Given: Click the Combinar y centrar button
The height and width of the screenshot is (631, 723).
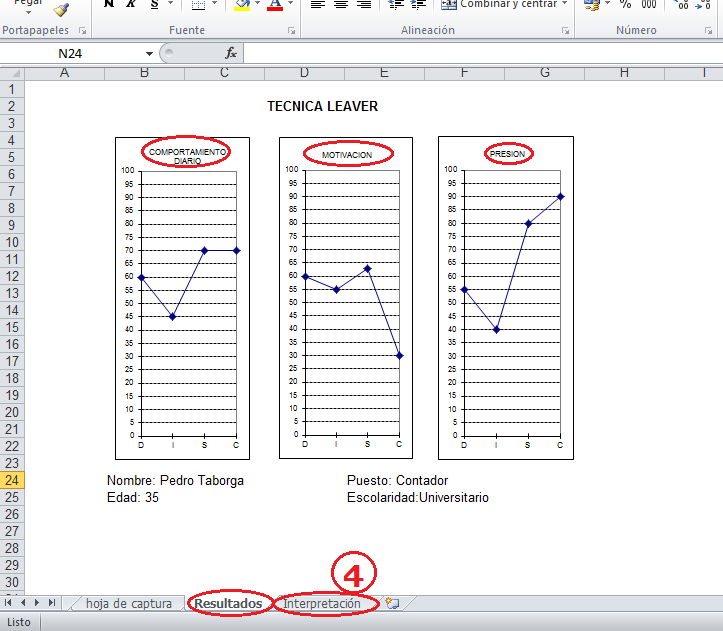Looking at the screenshot, I should click(x=498, y=5).
